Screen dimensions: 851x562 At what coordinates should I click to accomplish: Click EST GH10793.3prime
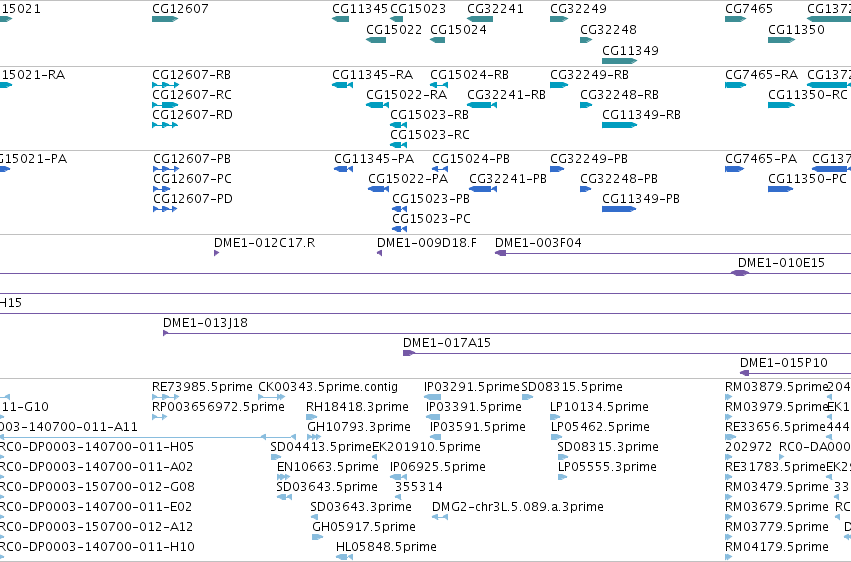coord(359,427)
